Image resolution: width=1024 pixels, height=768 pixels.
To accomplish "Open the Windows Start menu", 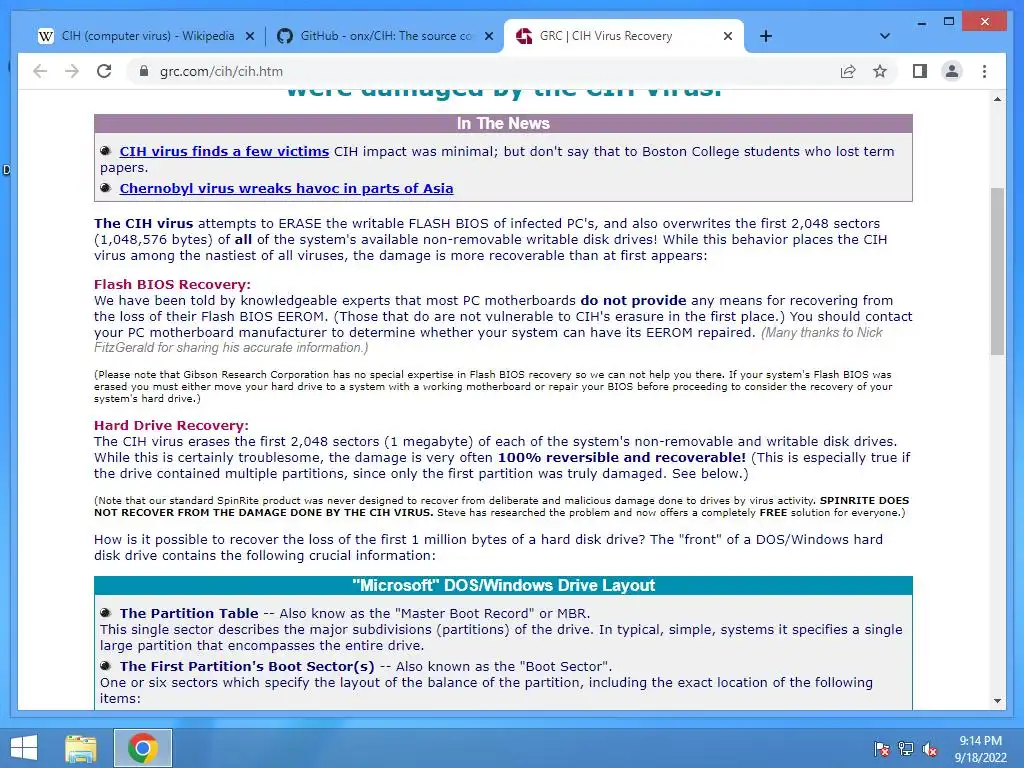I will (24, 748).
